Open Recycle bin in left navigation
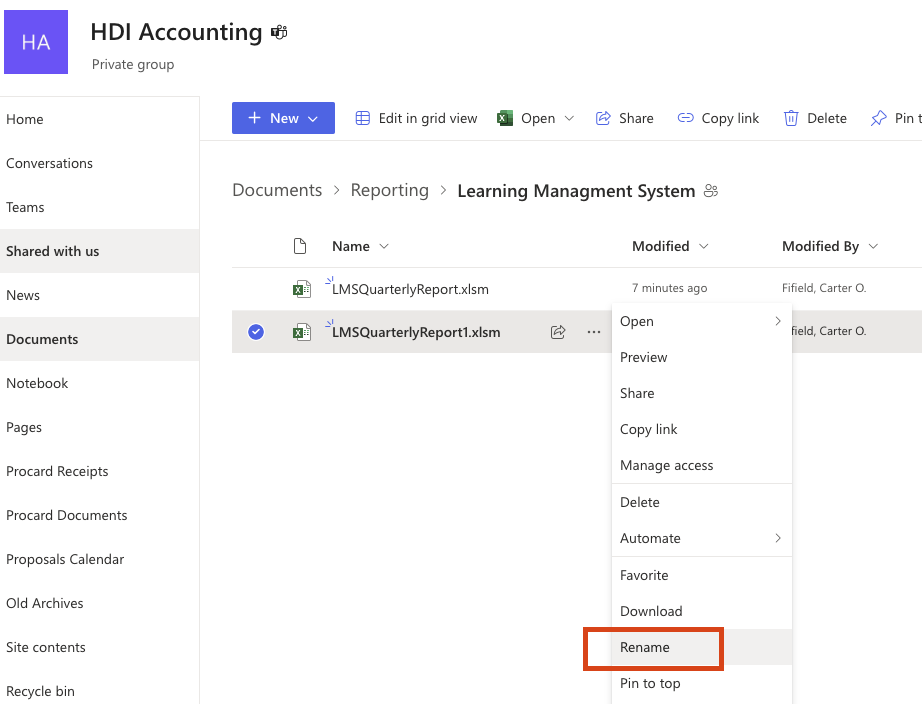 [40, 691]
